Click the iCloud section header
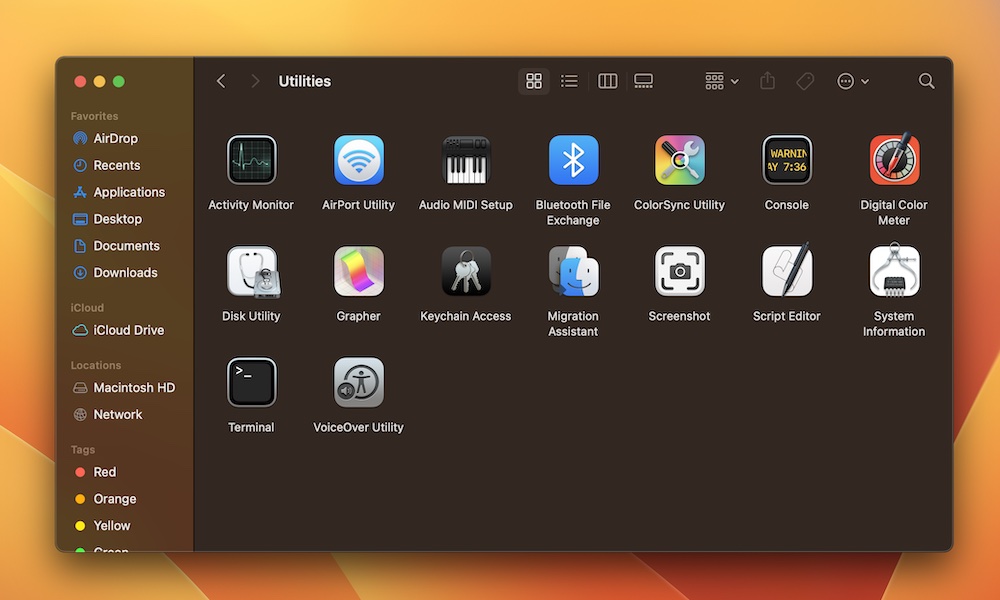This screenshot has width=1000, height=600. click(87, 307)
